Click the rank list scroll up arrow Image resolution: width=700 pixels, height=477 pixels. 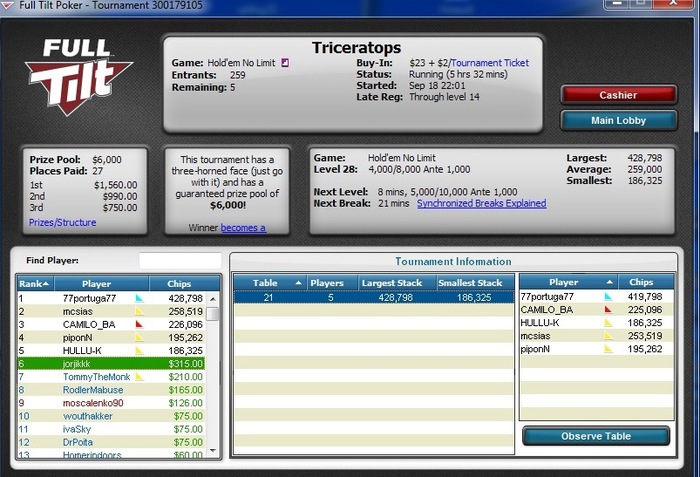[x=213, y=299]
